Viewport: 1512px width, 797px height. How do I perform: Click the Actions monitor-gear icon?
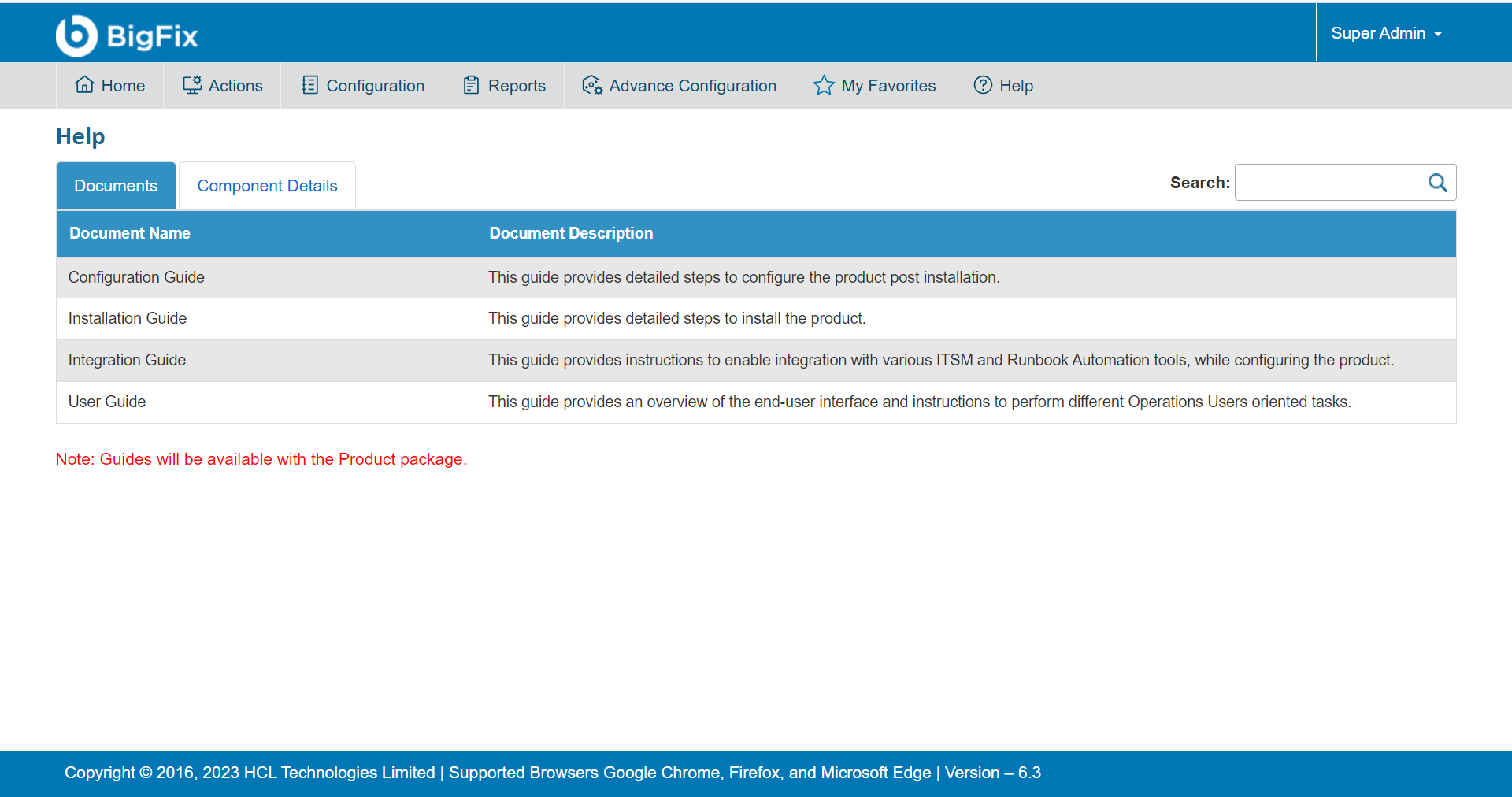click(x=192, y=85)
